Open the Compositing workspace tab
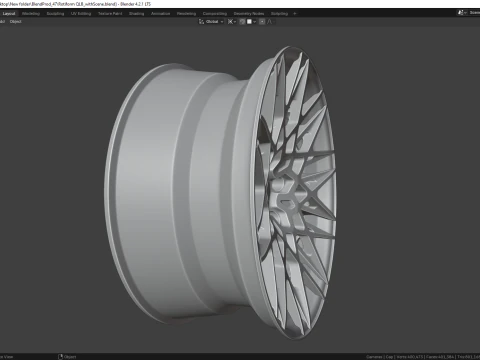 (x=215, y=14)
